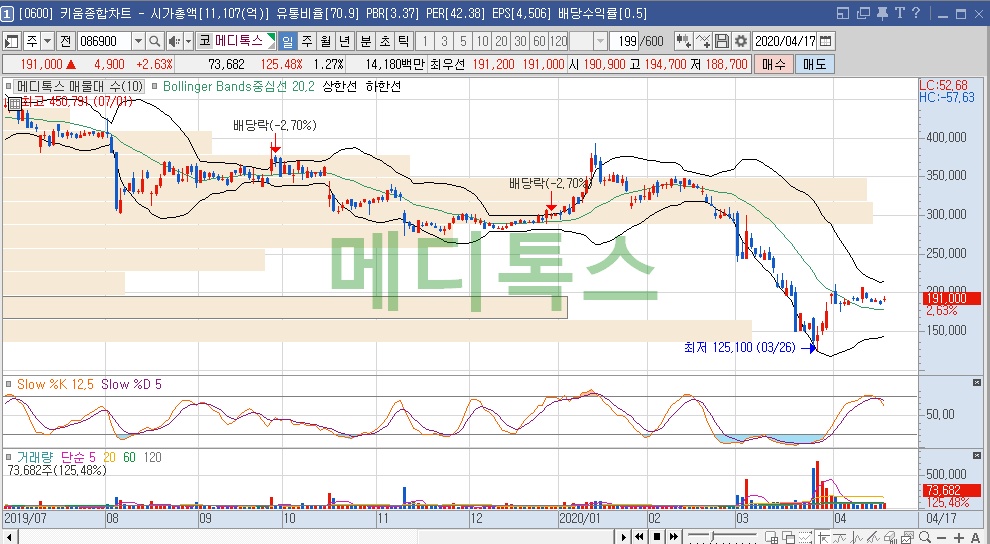
Task: Pin the chart window with pushpin icon
Action: pos(882,13)
